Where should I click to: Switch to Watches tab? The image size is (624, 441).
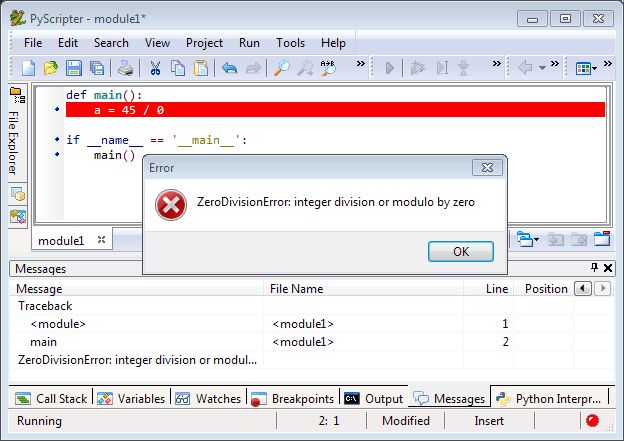click(x=209, y=398)
